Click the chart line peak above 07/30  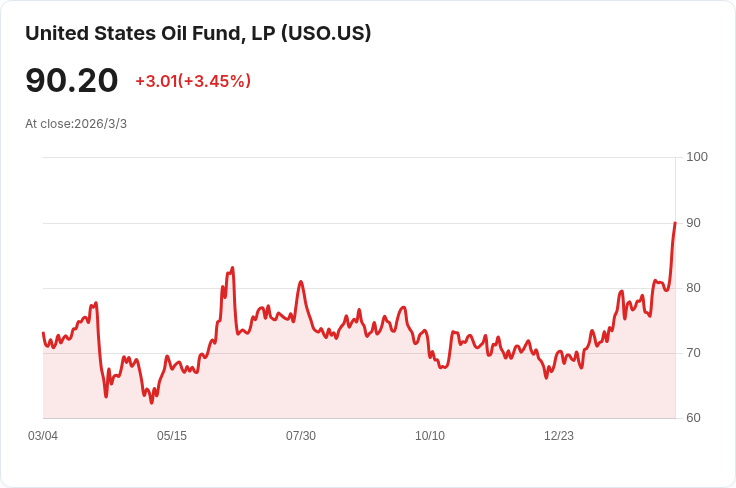pyautogui.click(x=301, y=282)
